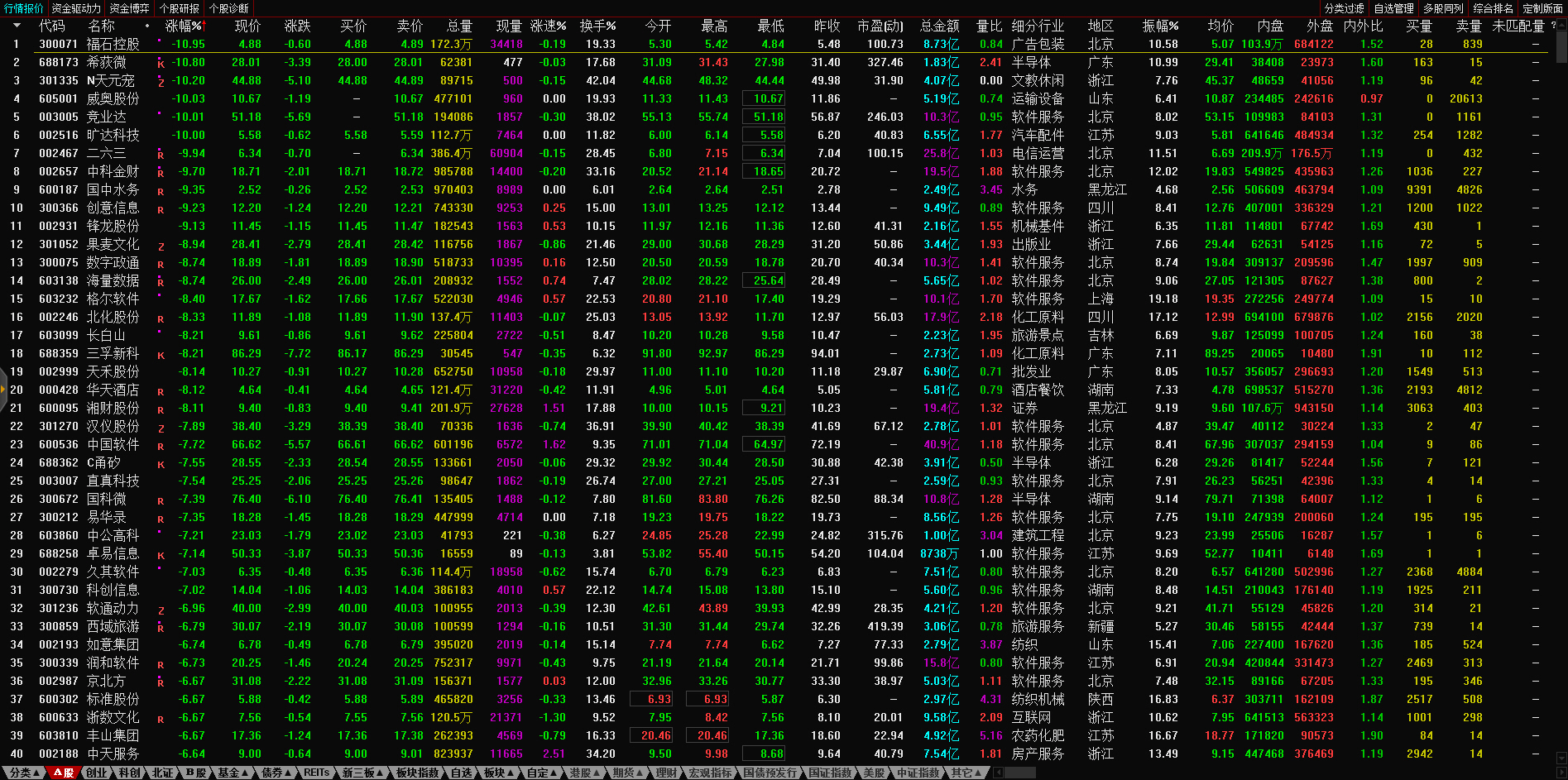Click the K marker beside 希荻微
The image size is (1568, 780).
click(x=161, y=64)
